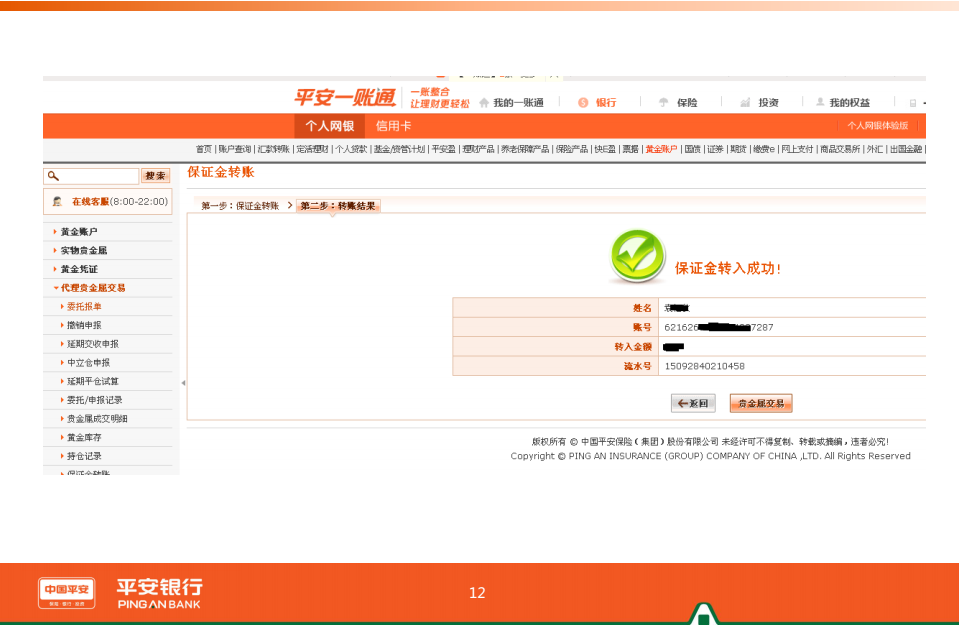The width and height of the screenshot is (959, 625).
Task: Click the chart icon next to 投资
Action: click(x=745, y=103)
